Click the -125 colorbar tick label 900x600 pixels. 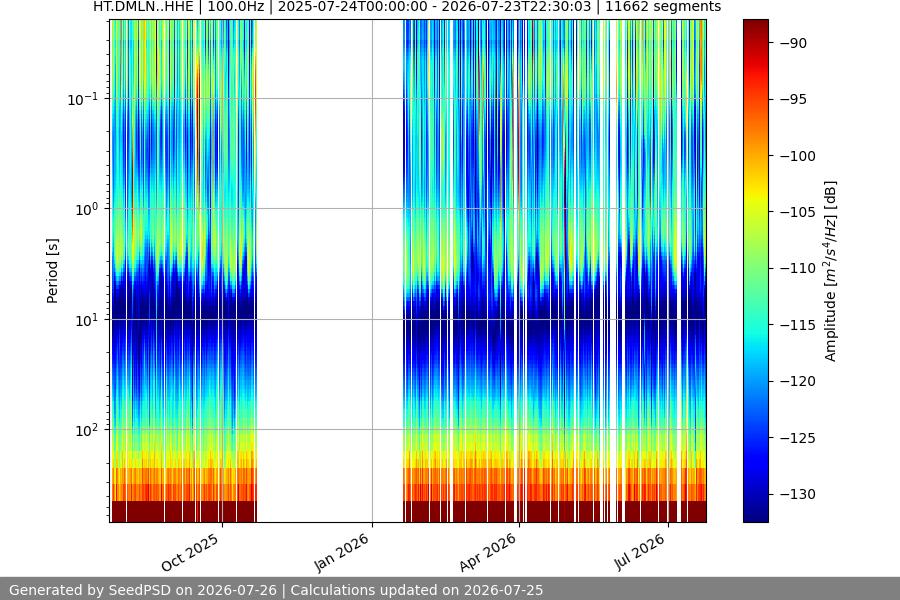798,438
